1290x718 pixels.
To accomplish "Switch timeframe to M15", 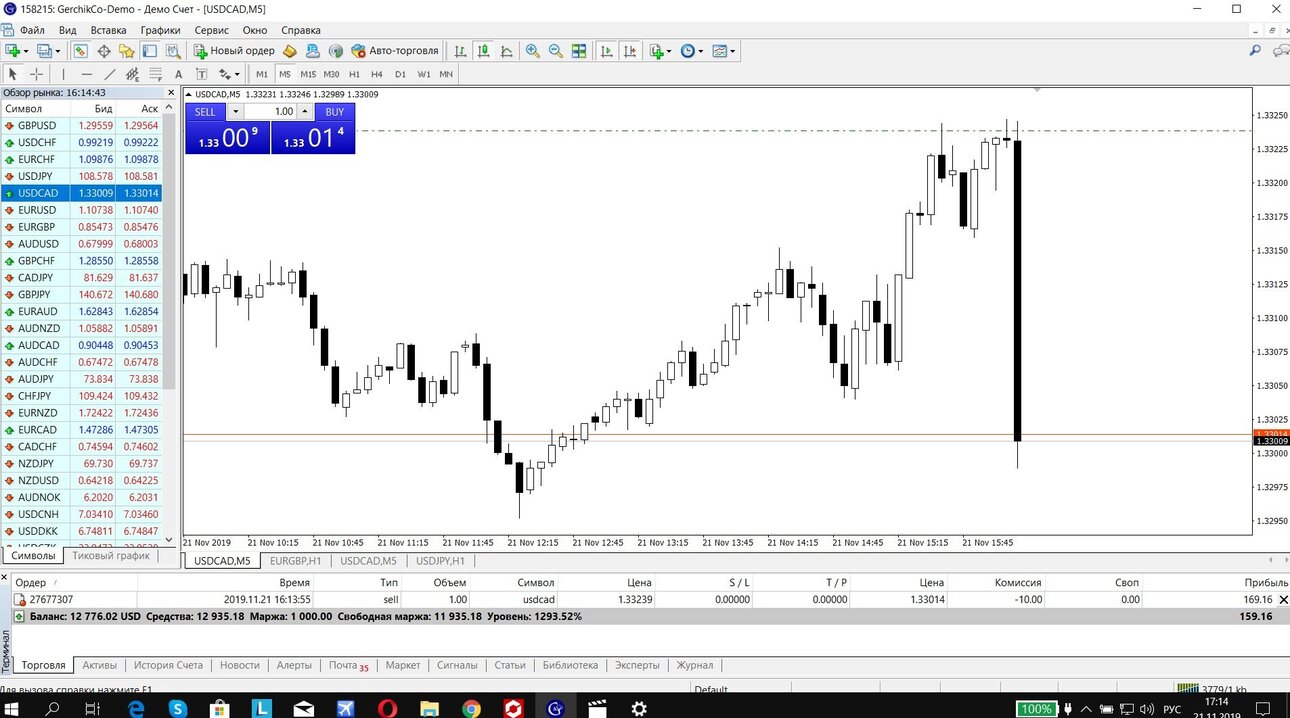I will pos(308,74).
